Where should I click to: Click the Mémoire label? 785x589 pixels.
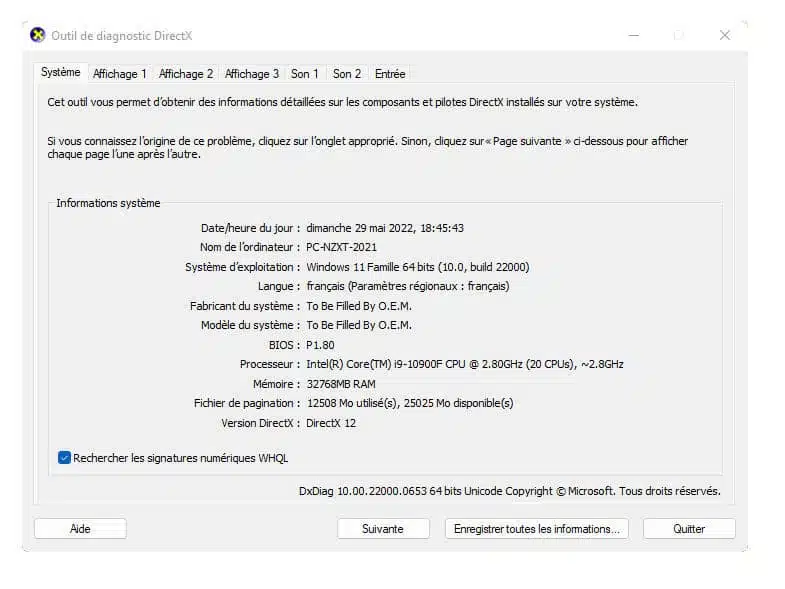276,384
